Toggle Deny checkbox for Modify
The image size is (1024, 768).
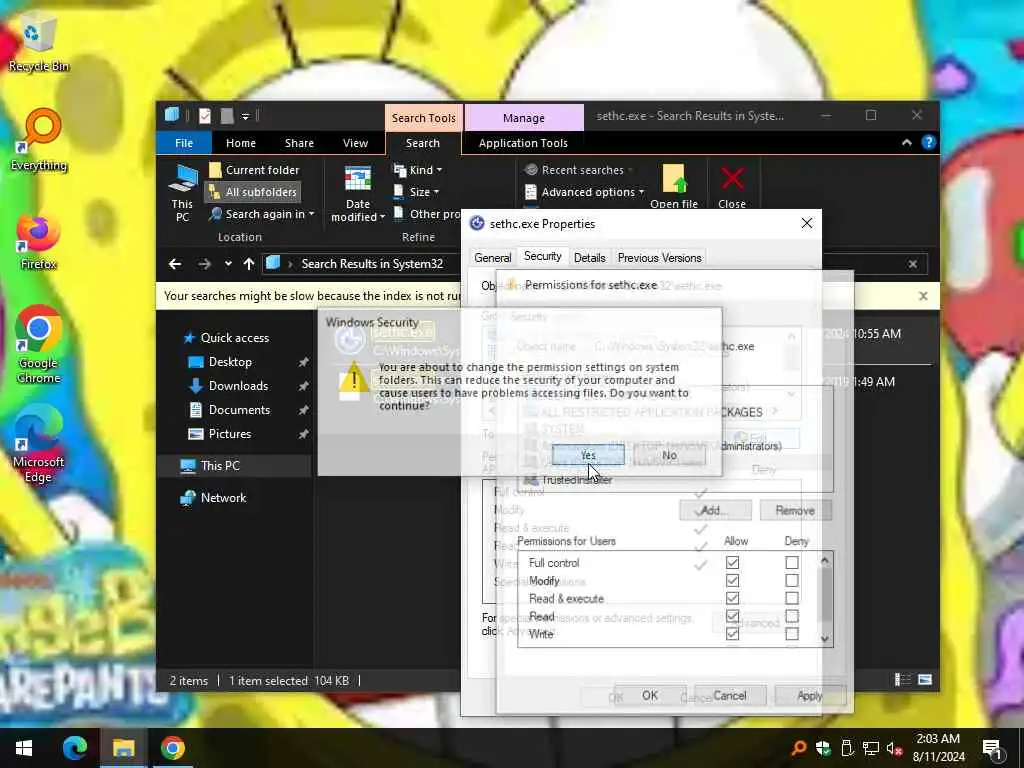(x=792, y=581)
